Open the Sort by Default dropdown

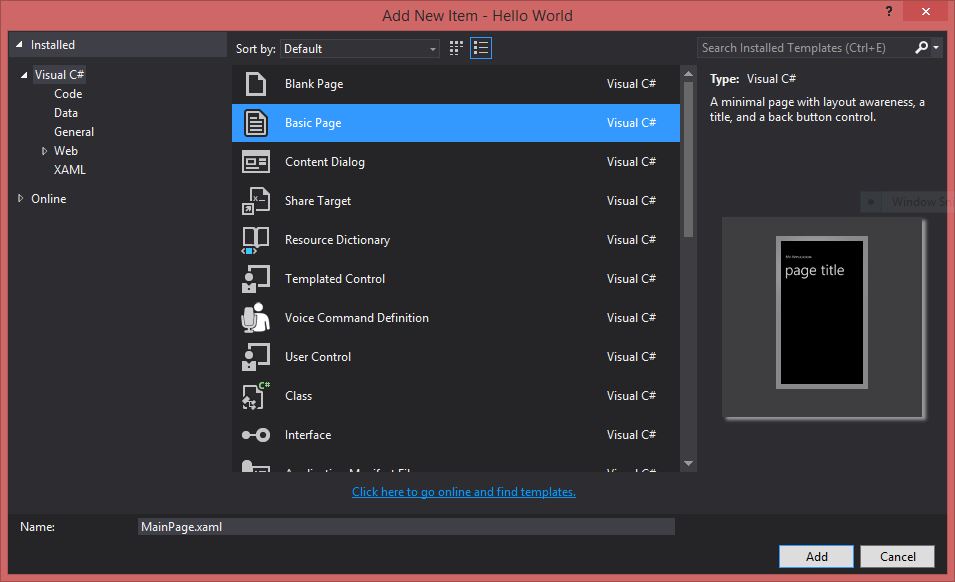[360, 48]
